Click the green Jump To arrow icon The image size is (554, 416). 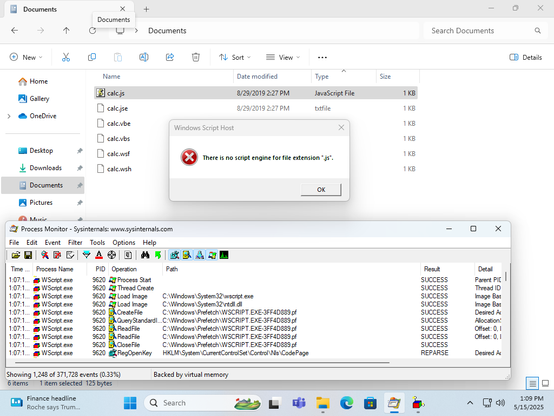click(x=158, y=255)
